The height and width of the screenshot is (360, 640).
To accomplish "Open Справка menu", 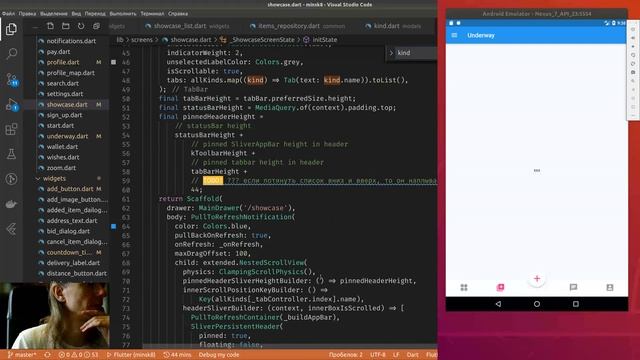I will tap(178, 13).
